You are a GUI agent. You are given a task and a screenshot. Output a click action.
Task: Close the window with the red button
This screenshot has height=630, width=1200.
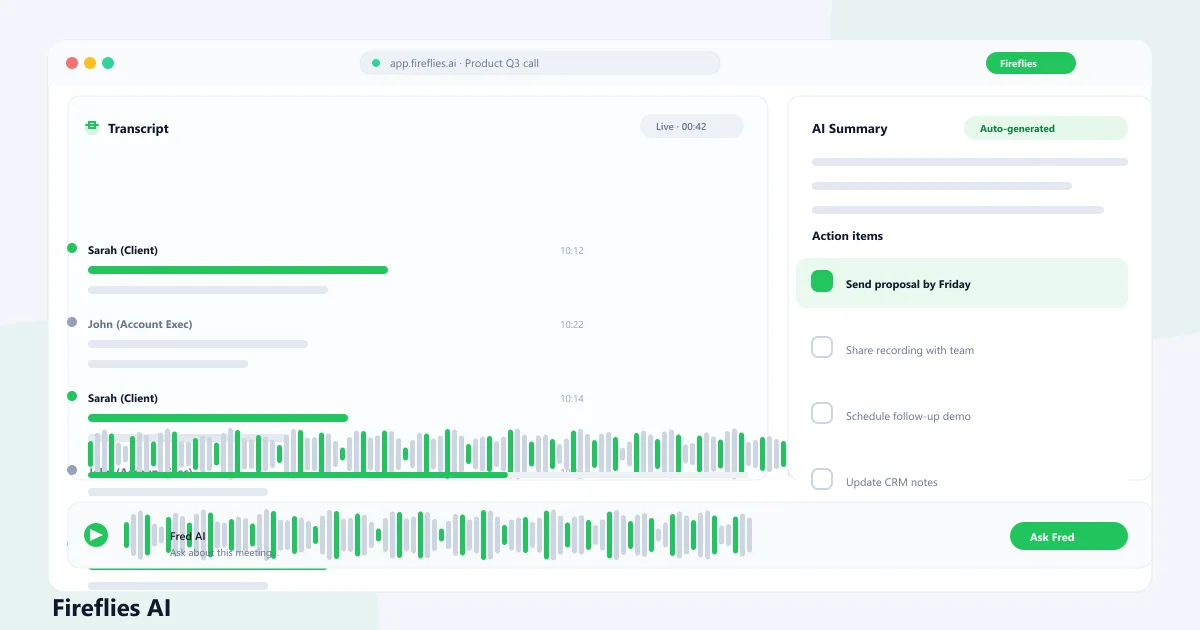[x=72, y=63]
